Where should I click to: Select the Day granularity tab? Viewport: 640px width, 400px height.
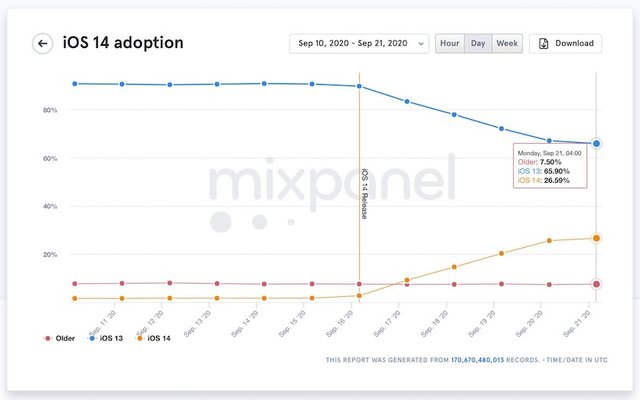click(479, 43)
